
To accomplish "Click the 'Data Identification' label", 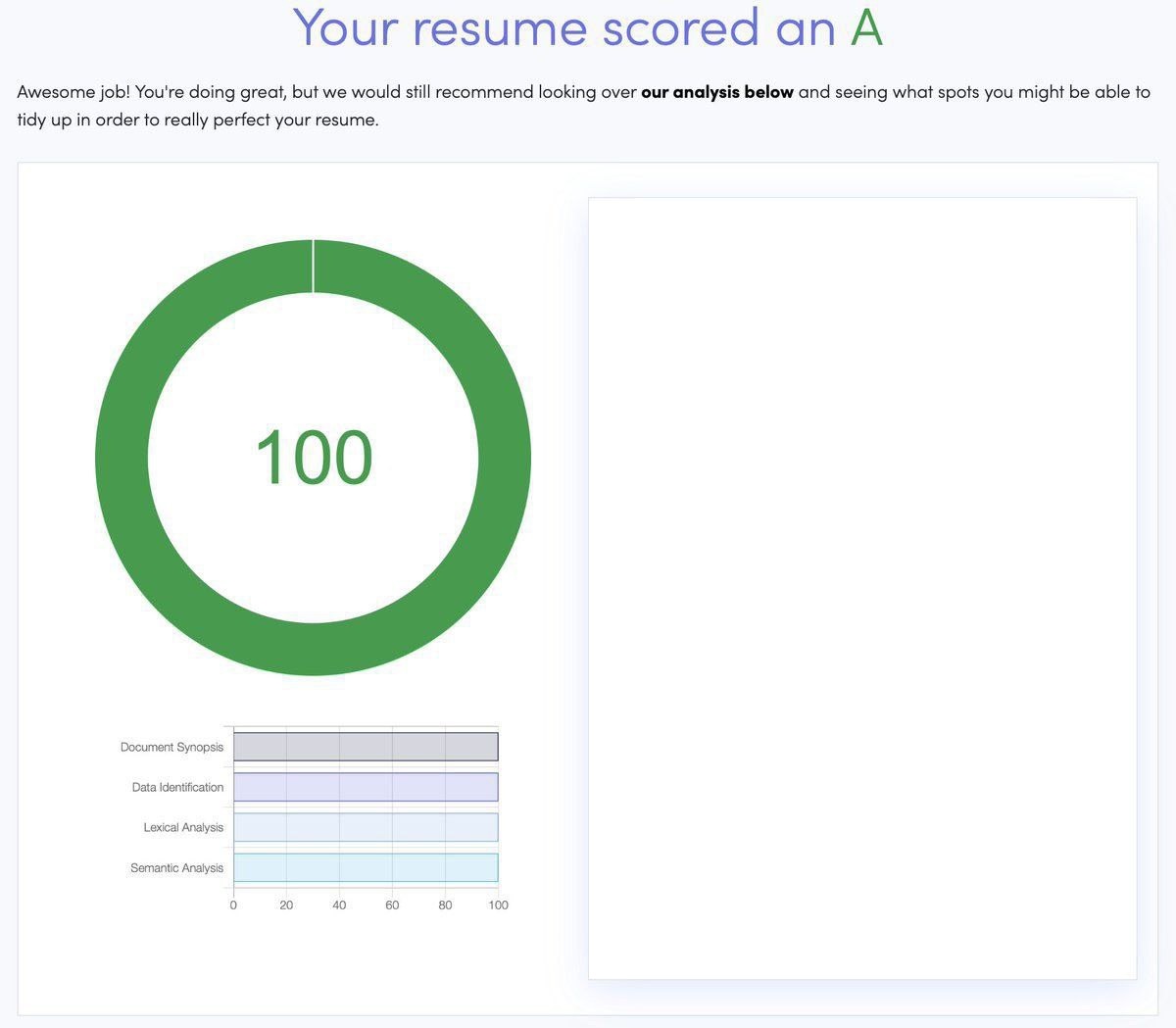I will click(x=177, y=787).
